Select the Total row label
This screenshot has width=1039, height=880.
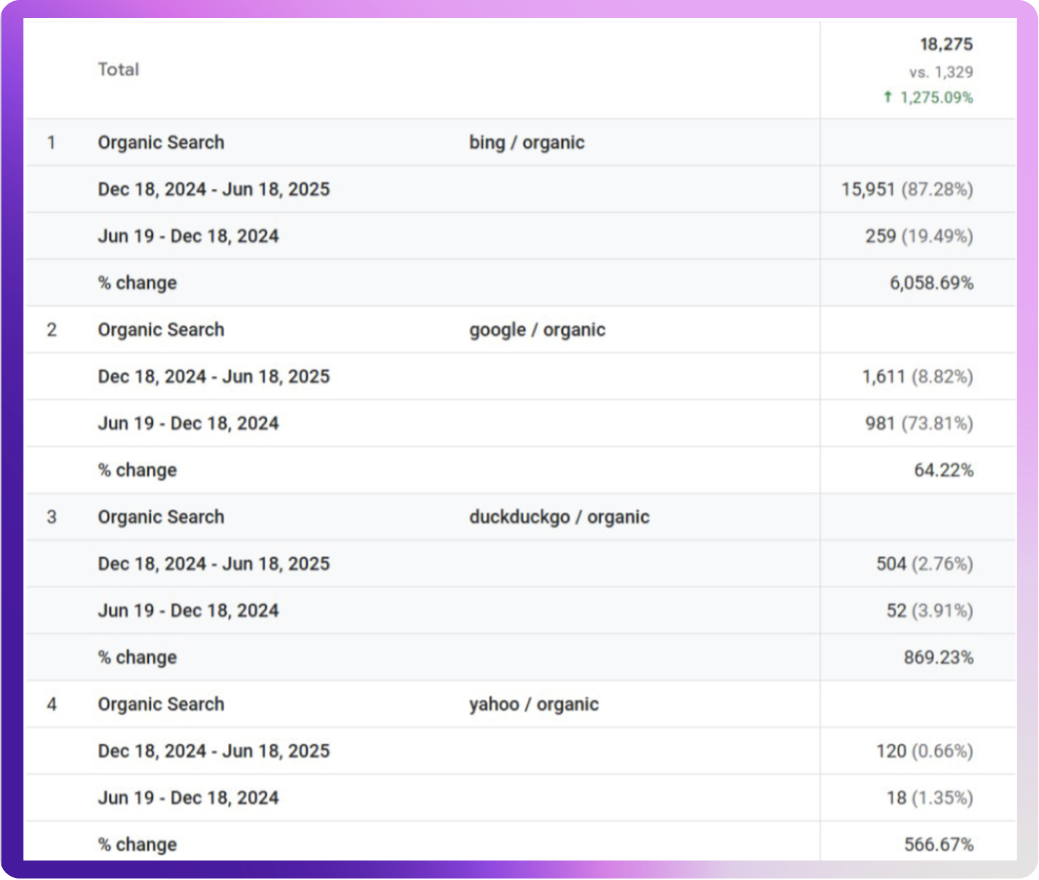tap(119, 70)
